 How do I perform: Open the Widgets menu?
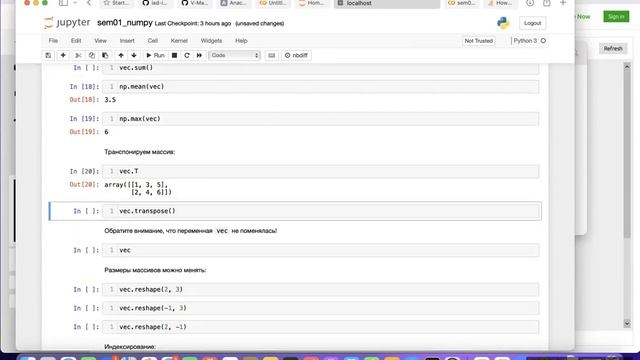(x=211, y=41)
